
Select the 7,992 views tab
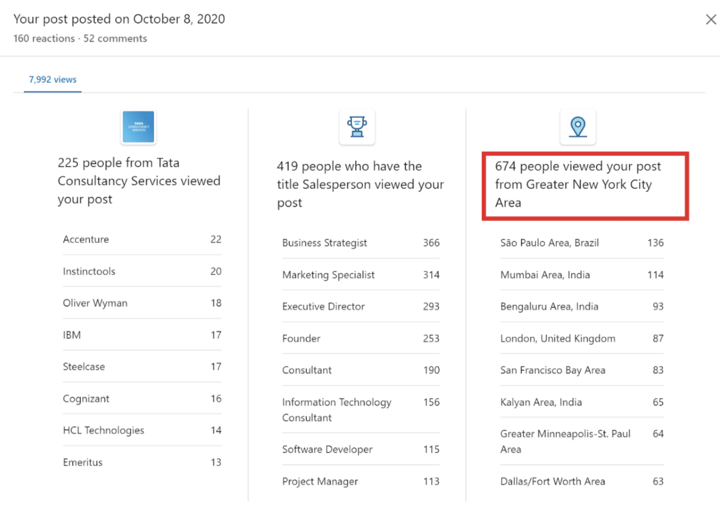[53, 79]
